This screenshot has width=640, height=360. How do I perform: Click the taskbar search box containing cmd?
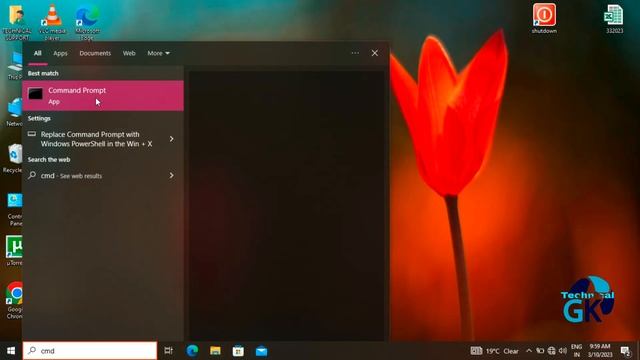(90, 351)
